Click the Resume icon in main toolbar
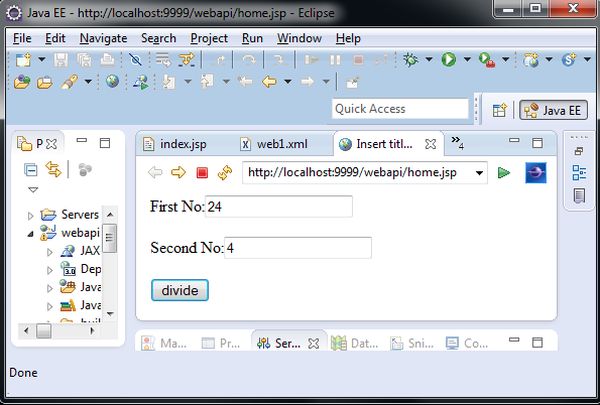Screen dimensions: 600x405 [x=311, y=60]
